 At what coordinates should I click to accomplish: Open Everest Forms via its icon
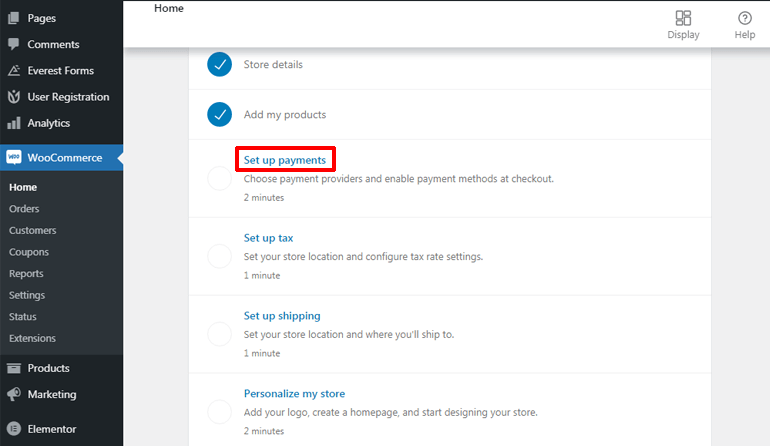tap(14, 71)
